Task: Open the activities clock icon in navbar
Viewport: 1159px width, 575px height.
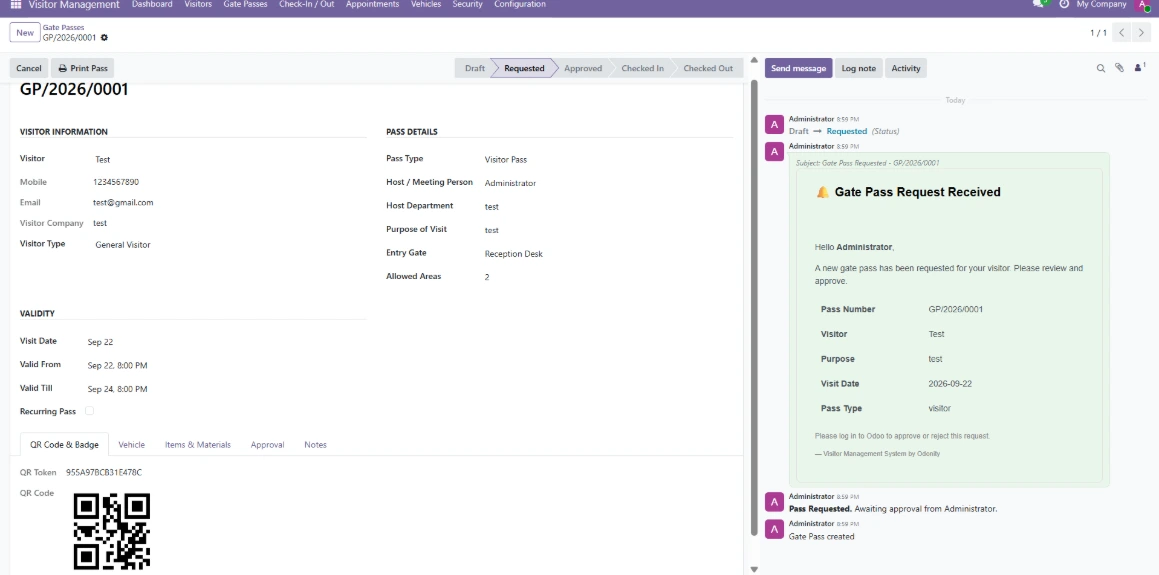Action: click(x=1064, y=4)
